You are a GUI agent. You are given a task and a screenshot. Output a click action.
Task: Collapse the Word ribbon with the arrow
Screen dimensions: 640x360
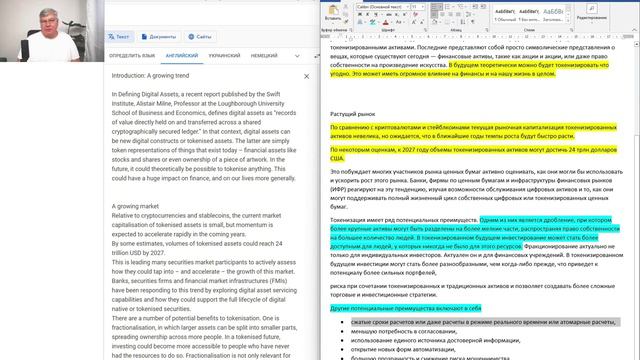[x=634, y=30]
